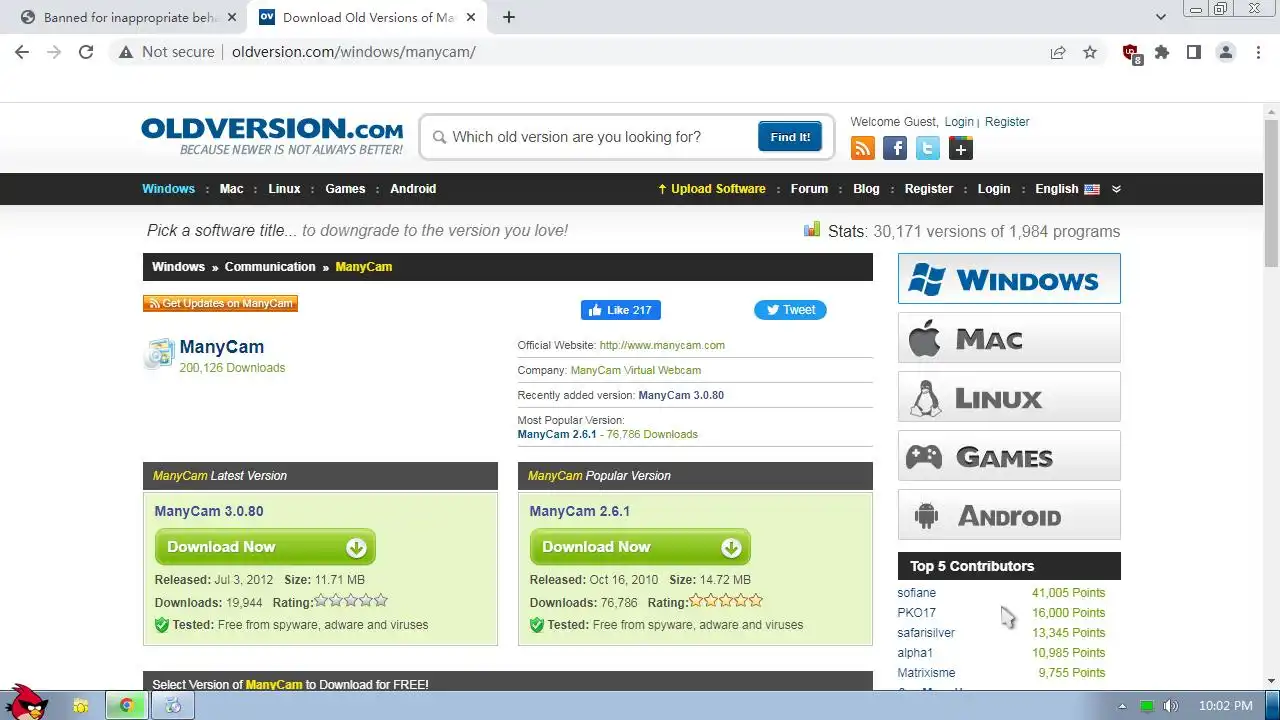
Task: Download ManyCam 2.6.1 now
Action: pos(640,547)
